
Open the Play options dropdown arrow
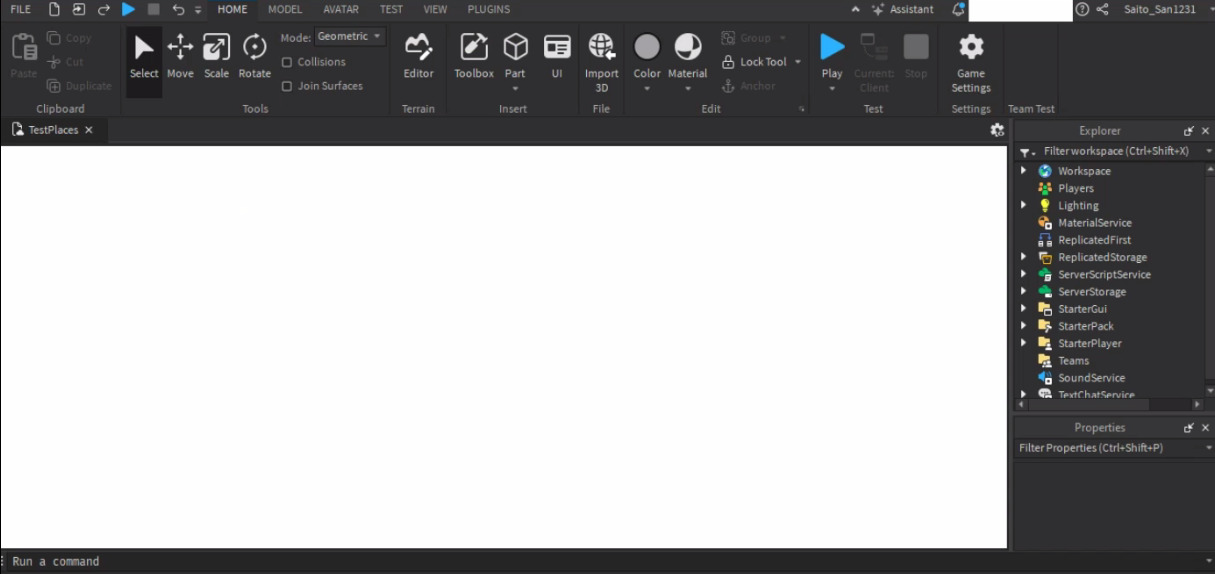pos(832,89)
